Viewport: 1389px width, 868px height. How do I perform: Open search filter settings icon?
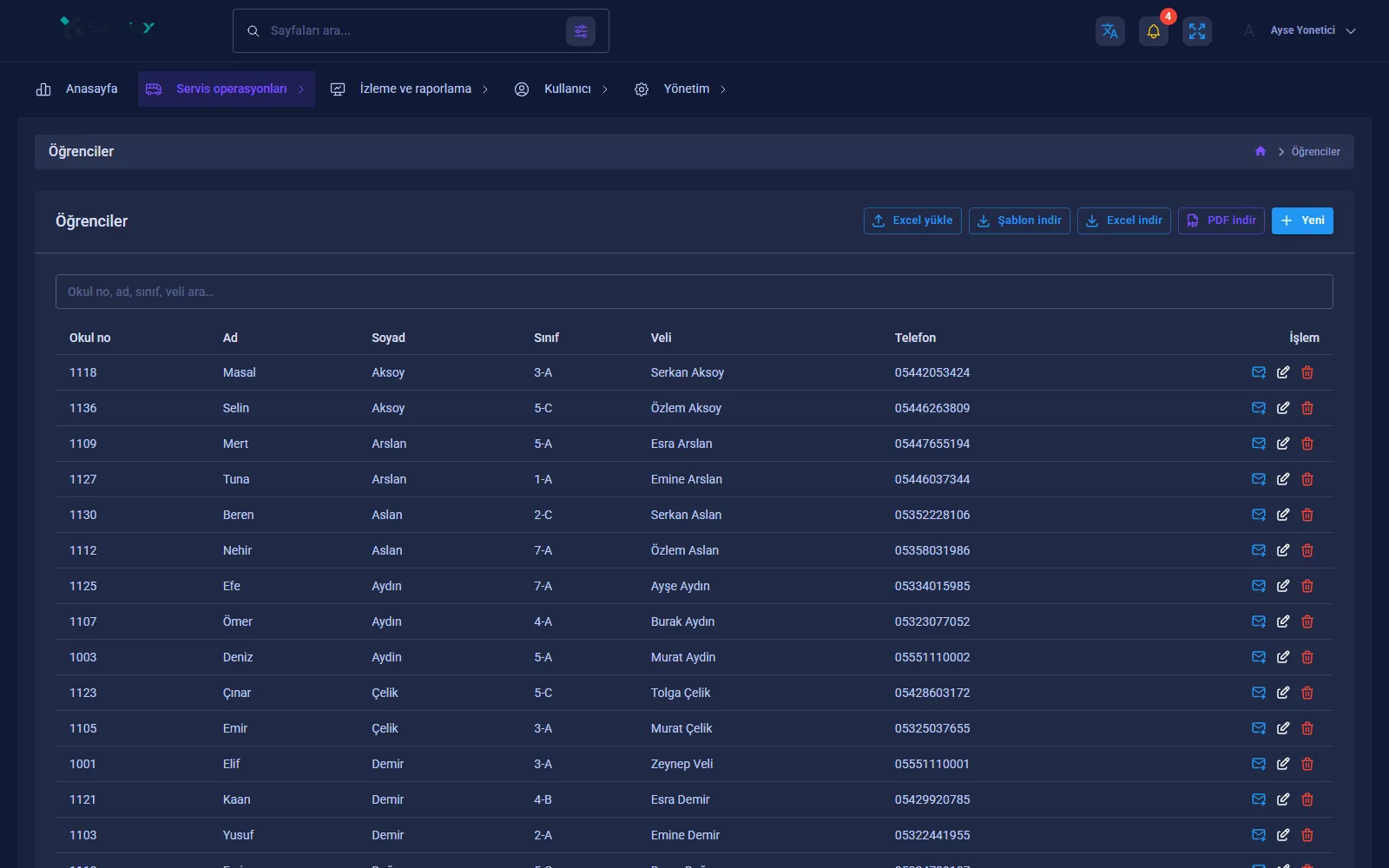tap(581, 31)
